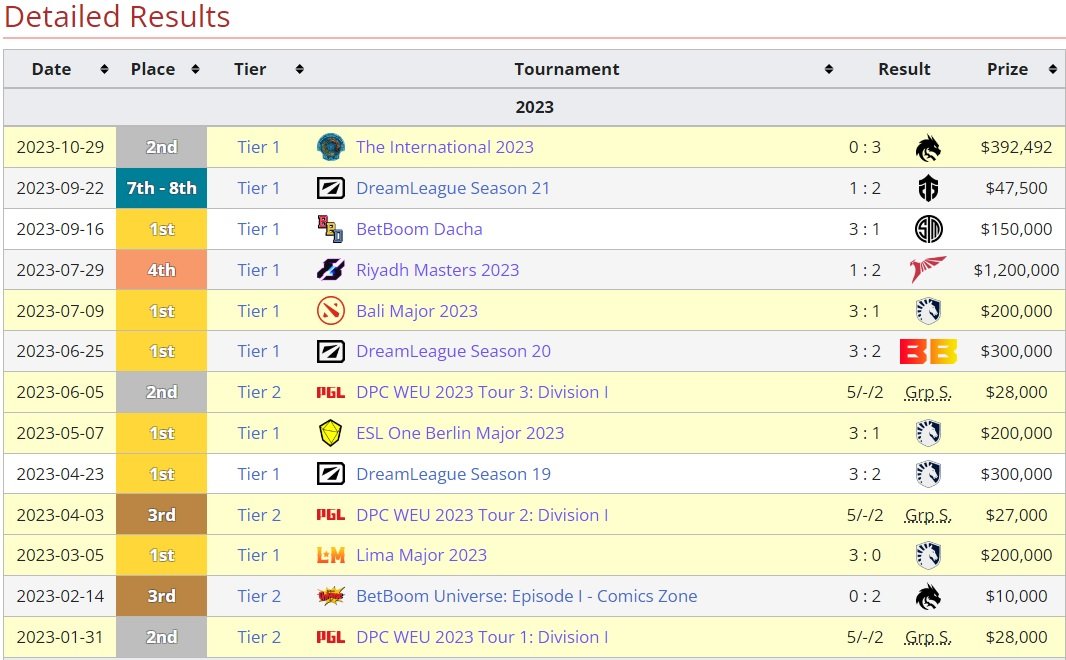Image resolution: width=1066 pixels, height=660 pixels.
Task: Sort the table by Date column arrows
Action: coord(104,69)
